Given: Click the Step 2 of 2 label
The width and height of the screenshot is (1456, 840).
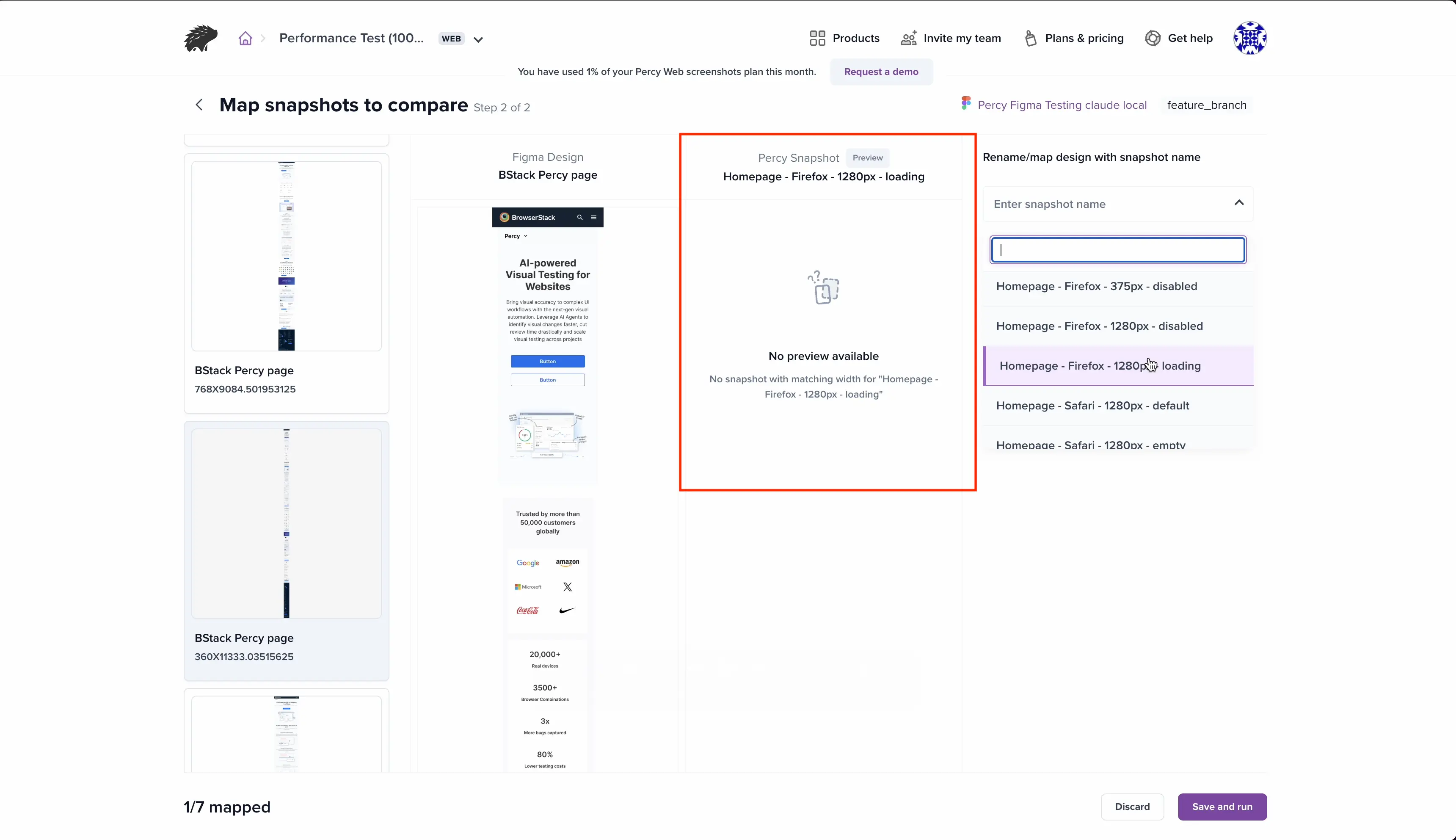Looking at the screenshot, I should coord(502,107).
